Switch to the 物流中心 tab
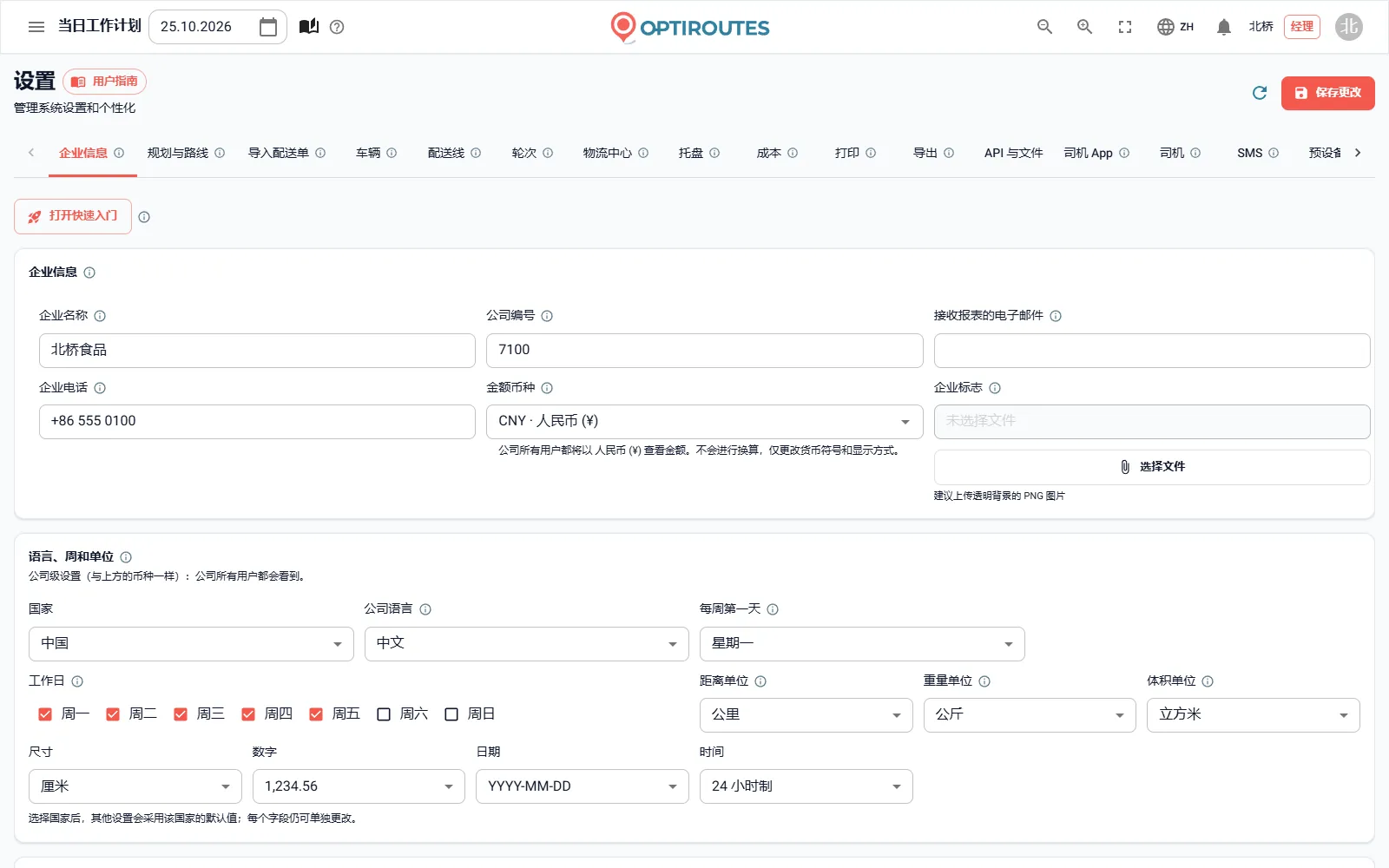 (x=616, y=153)
